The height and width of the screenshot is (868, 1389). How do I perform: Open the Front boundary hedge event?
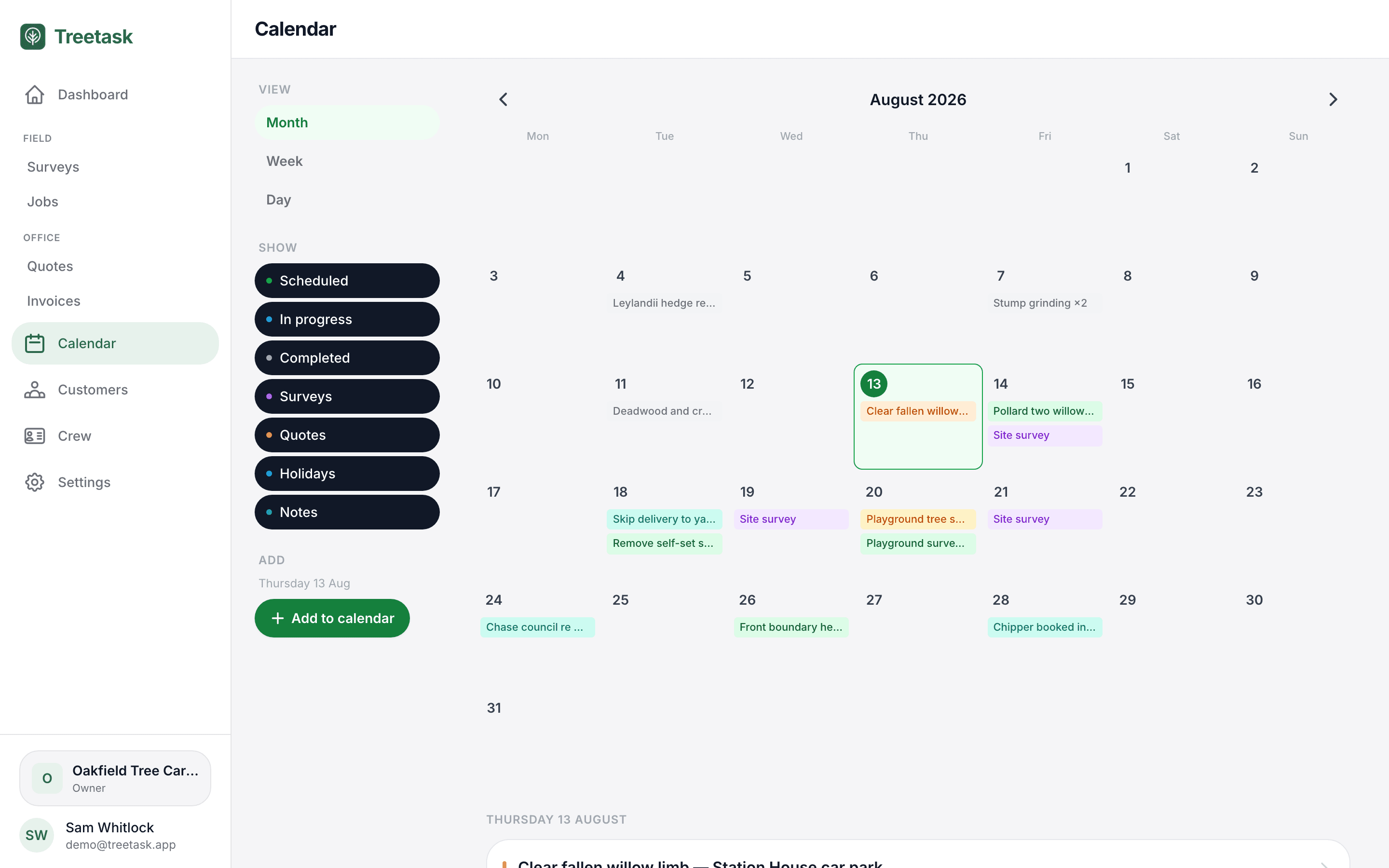pos(791,627)
